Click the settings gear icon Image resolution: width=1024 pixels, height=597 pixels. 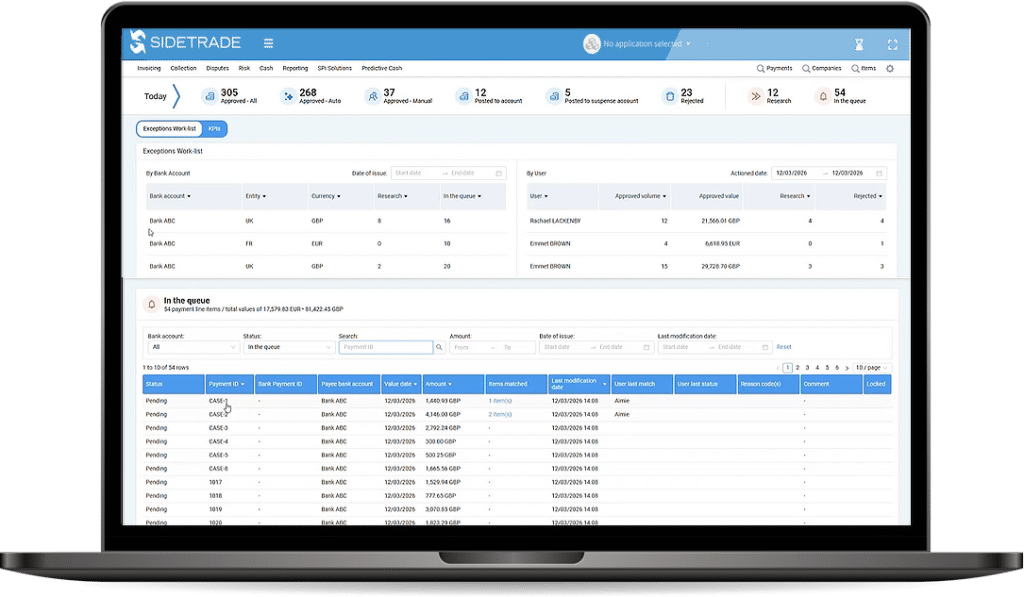[x=890, y=69]
